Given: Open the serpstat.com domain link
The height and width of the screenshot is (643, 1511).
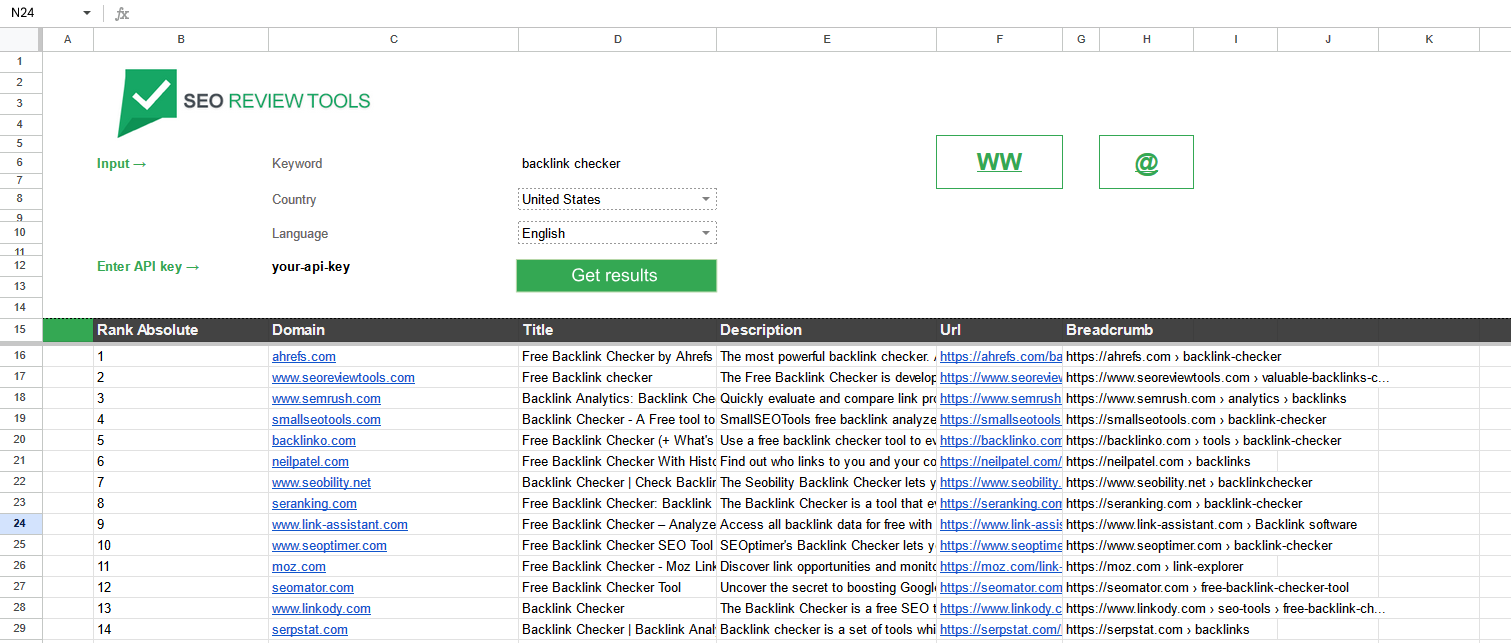Looking at the screenshot, I should click(310, 629).
